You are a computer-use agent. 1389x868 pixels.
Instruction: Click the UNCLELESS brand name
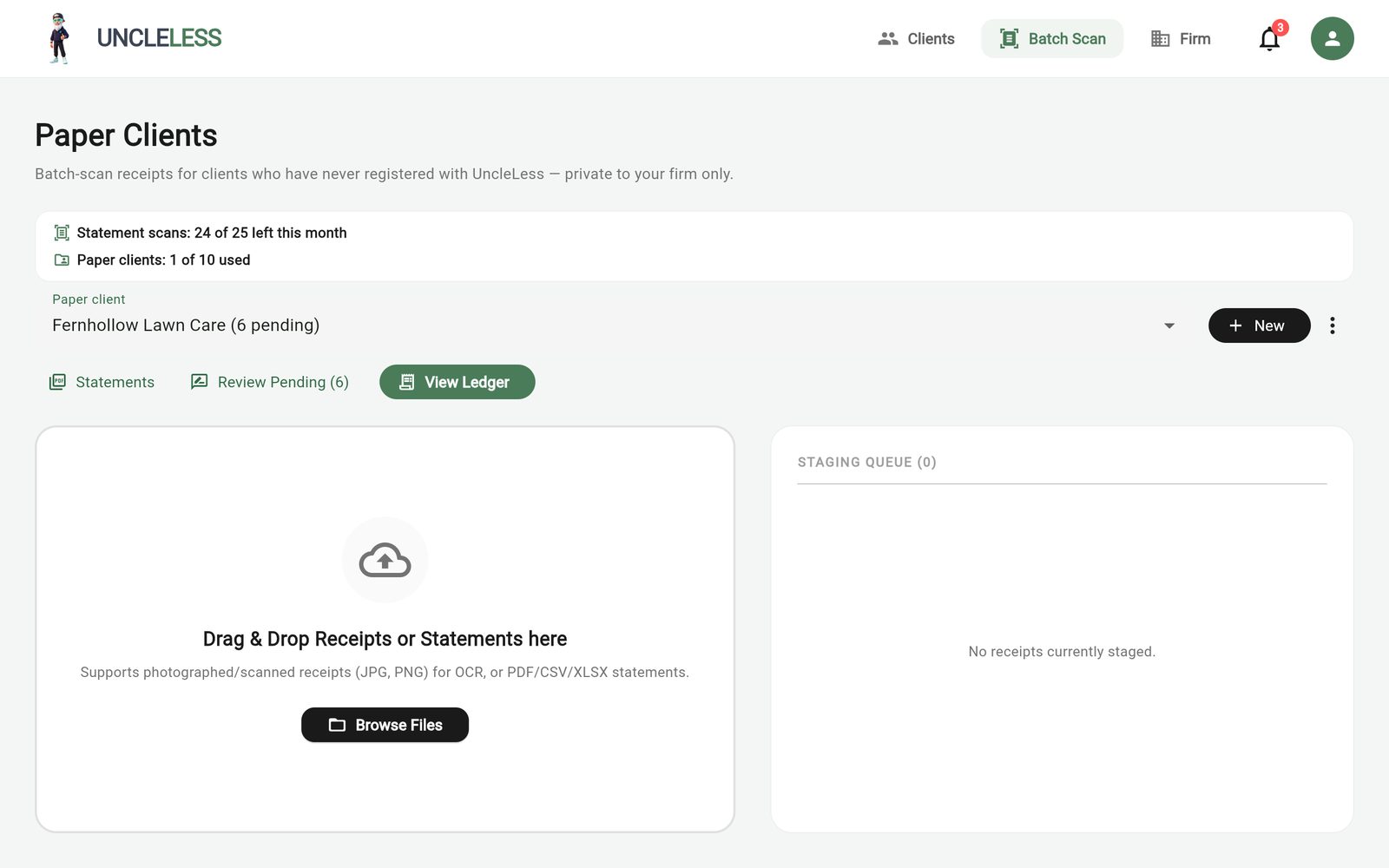pyautogui.click(x=159, y=38)
